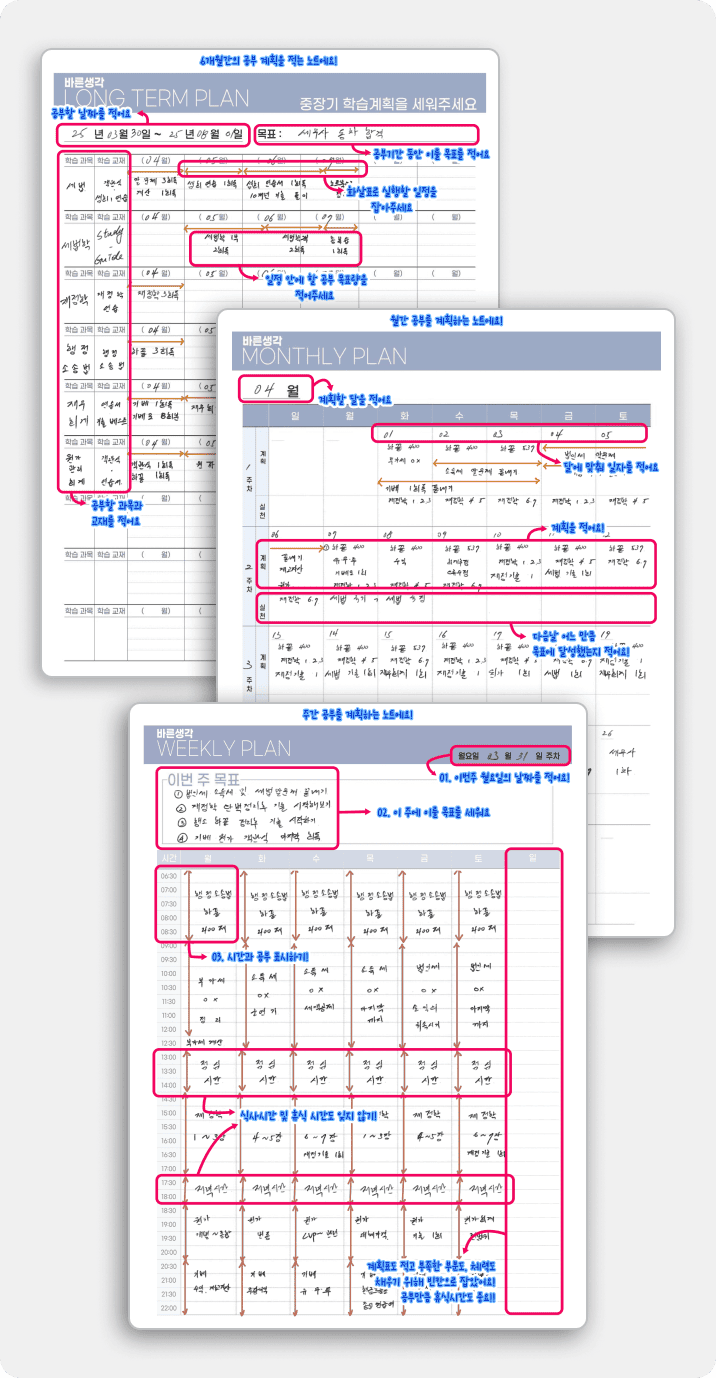Click the 중장기 학습계획을 세워주세요 subtitle
This screenshot has height=1378, width=716.
388,103
